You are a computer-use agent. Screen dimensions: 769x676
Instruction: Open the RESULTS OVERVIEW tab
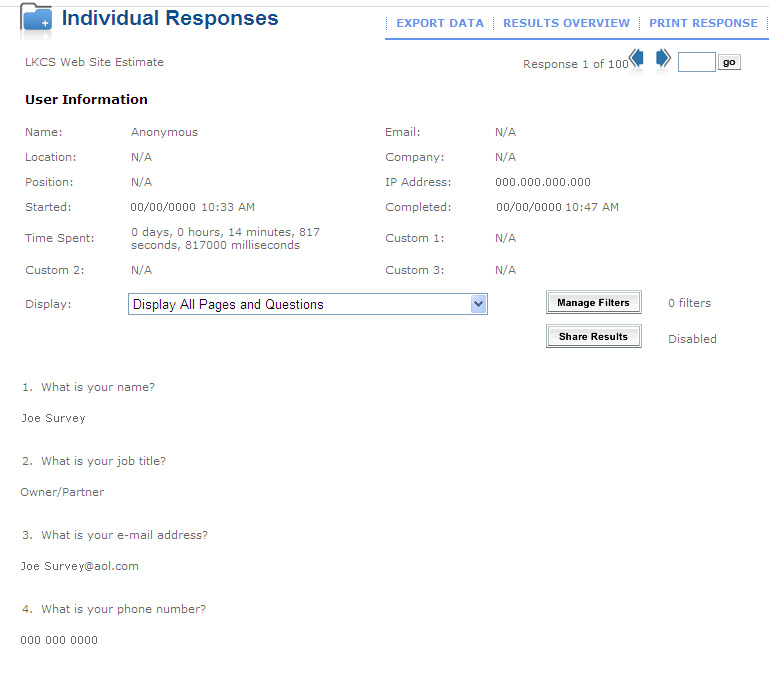pos(566,23)
